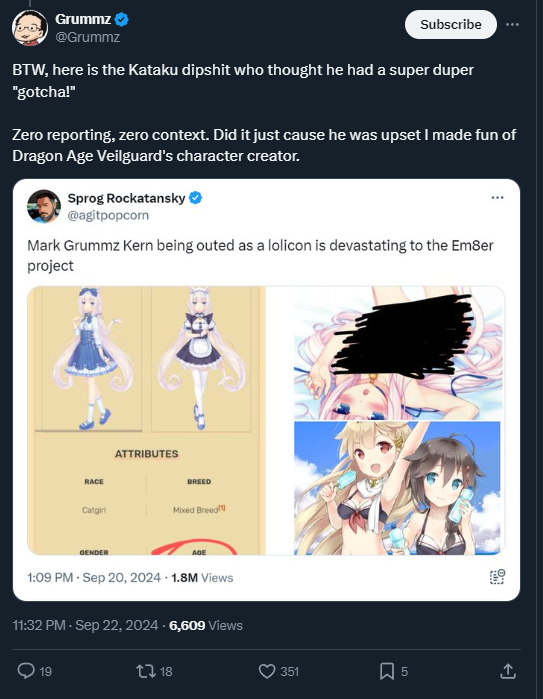Bookmark the tweet showing 5 bookmarks
This screenshot has width=543, height=699.
pos(387,671)
